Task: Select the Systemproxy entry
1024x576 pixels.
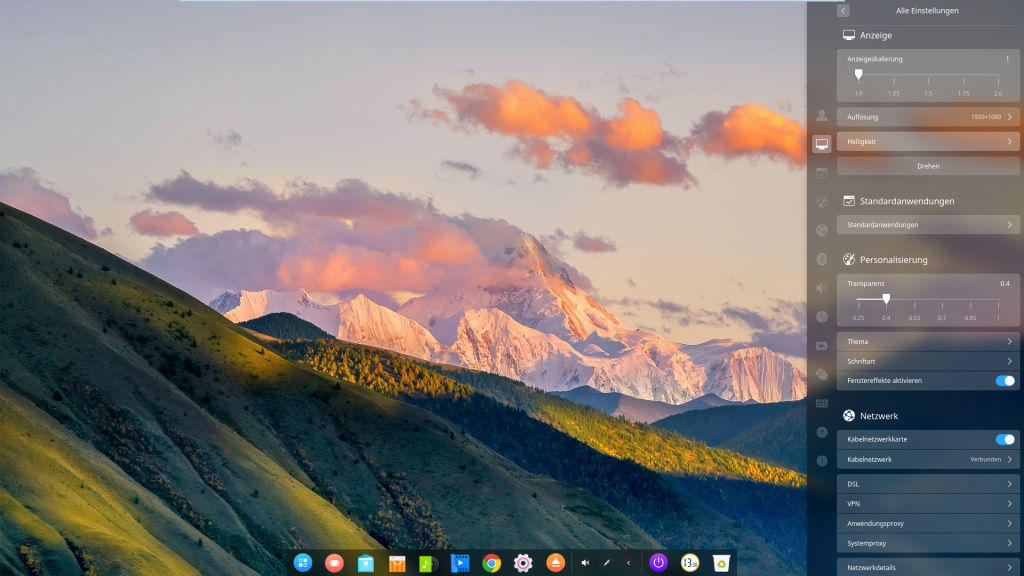Action: 928,543
